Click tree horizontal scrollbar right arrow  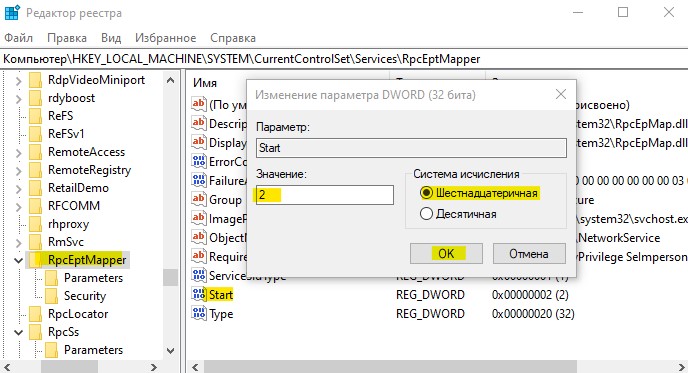tap(154, 367)
